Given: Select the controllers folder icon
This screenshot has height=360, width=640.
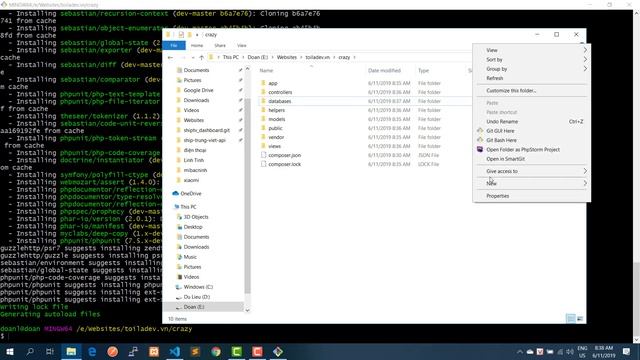Looking at the screenshot, I should [263, 92].
